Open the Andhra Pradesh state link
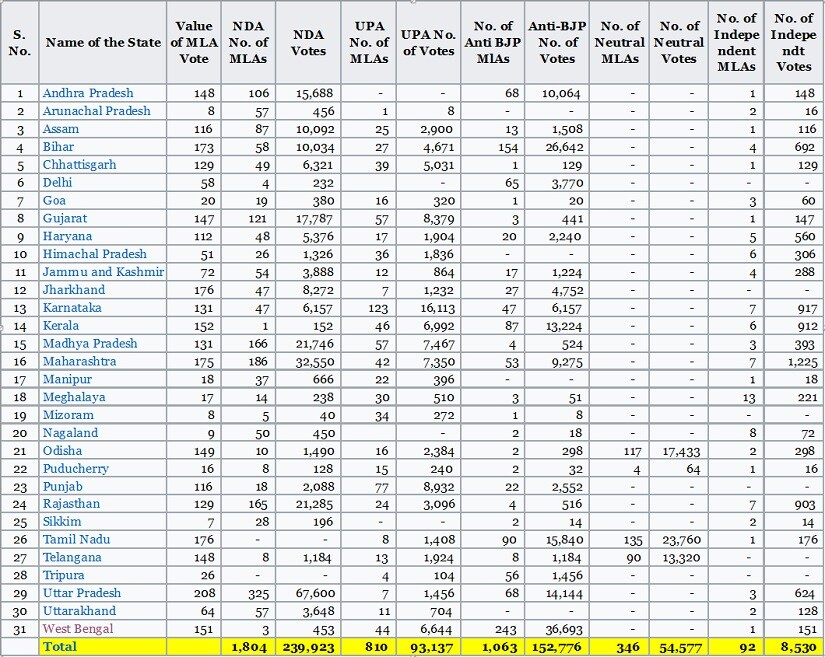Viewport: 825px width, 657px height. [x=88, y=93]
